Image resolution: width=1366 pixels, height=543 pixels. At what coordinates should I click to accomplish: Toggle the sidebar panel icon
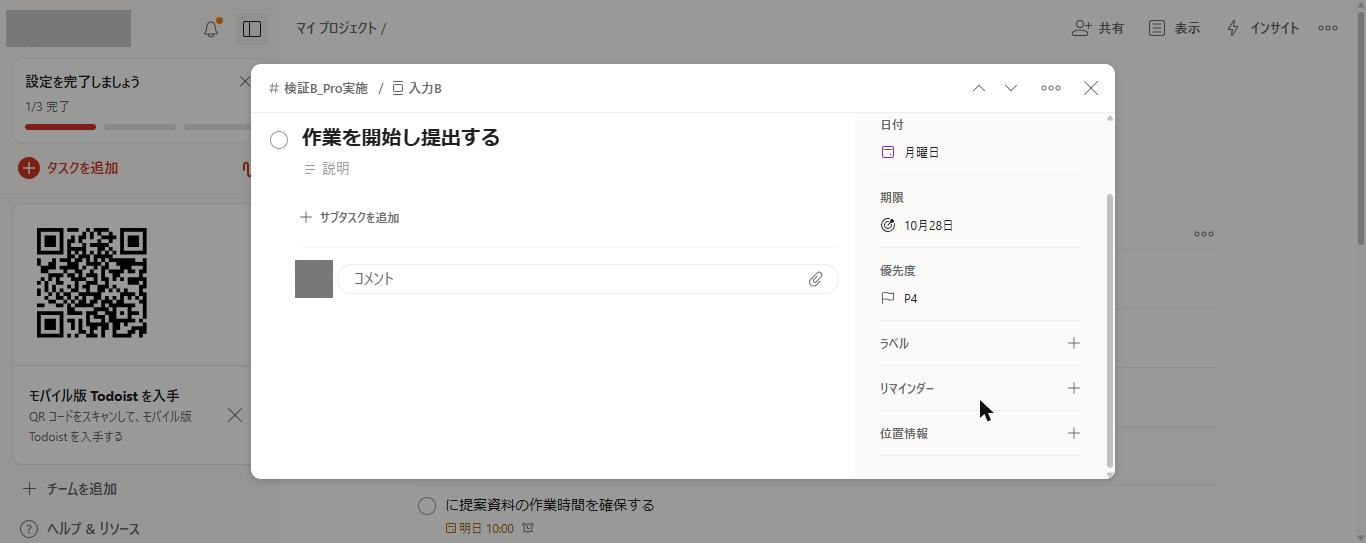click(252, 29)
